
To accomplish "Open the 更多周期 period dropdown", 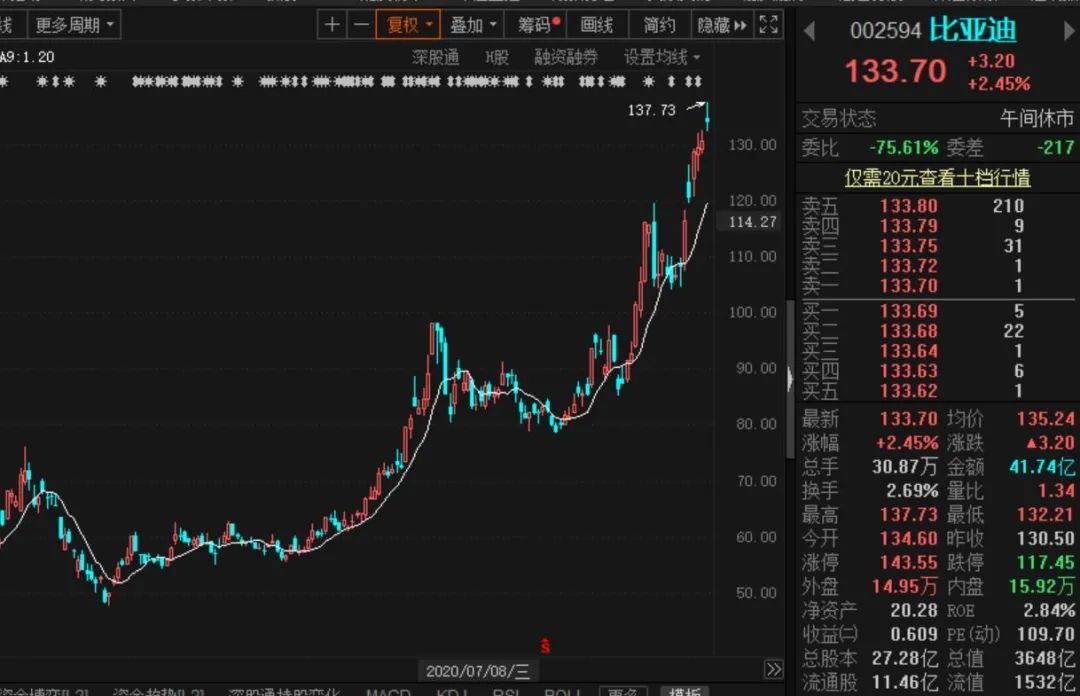I will (74, 25).
